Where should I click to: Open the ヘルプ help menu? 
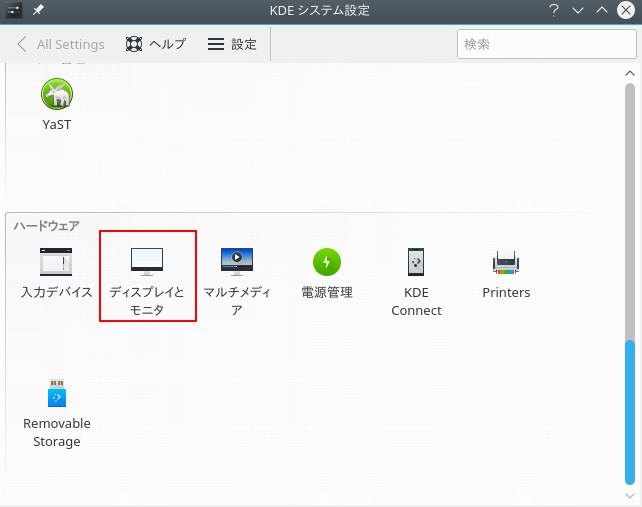(156, 44)
